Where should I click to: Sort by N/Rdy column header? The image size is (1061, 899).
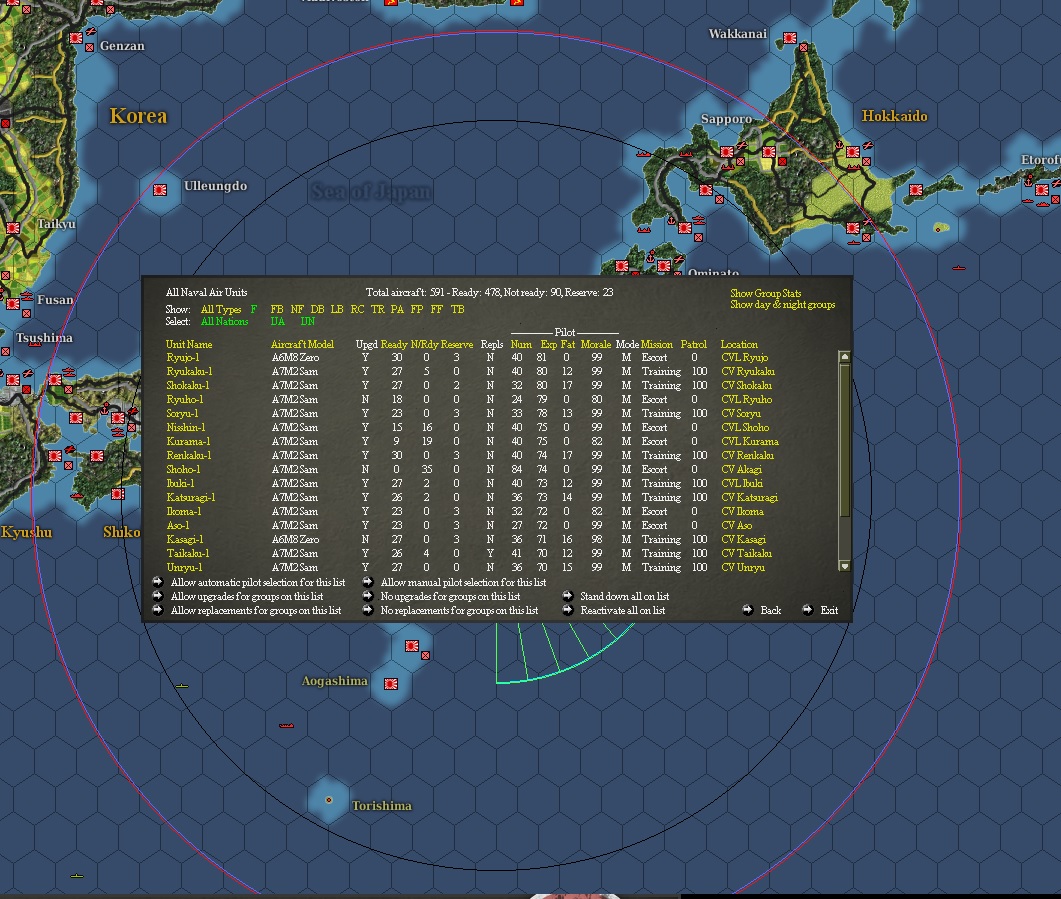(x=424, y=344)
